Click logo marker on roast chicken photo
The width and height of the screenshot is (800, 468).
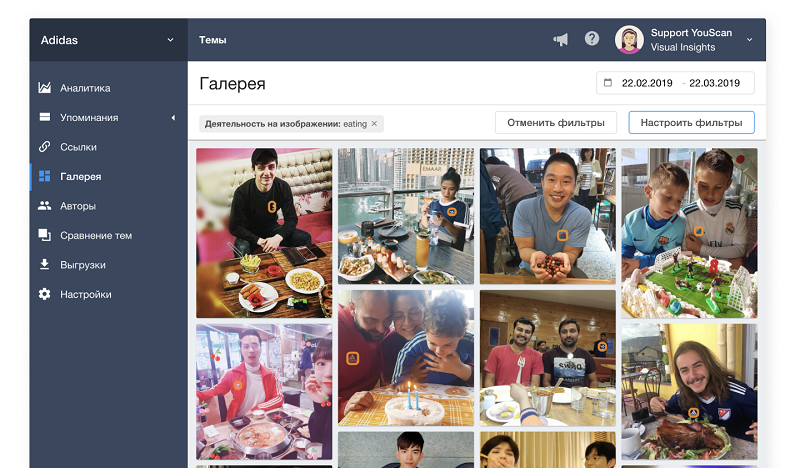(693, 412)
